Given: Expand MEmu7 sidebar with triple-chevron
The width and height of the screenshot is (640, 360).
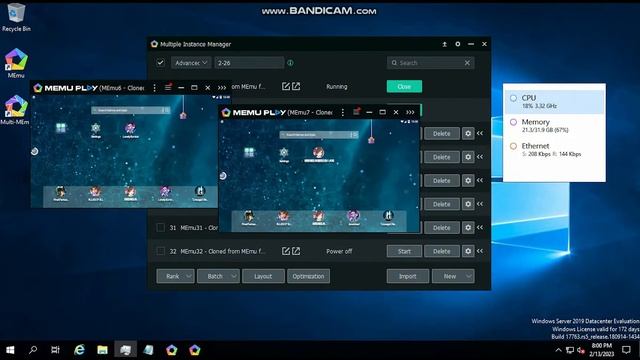Looking at the screenshot, I should pos(410,112).
